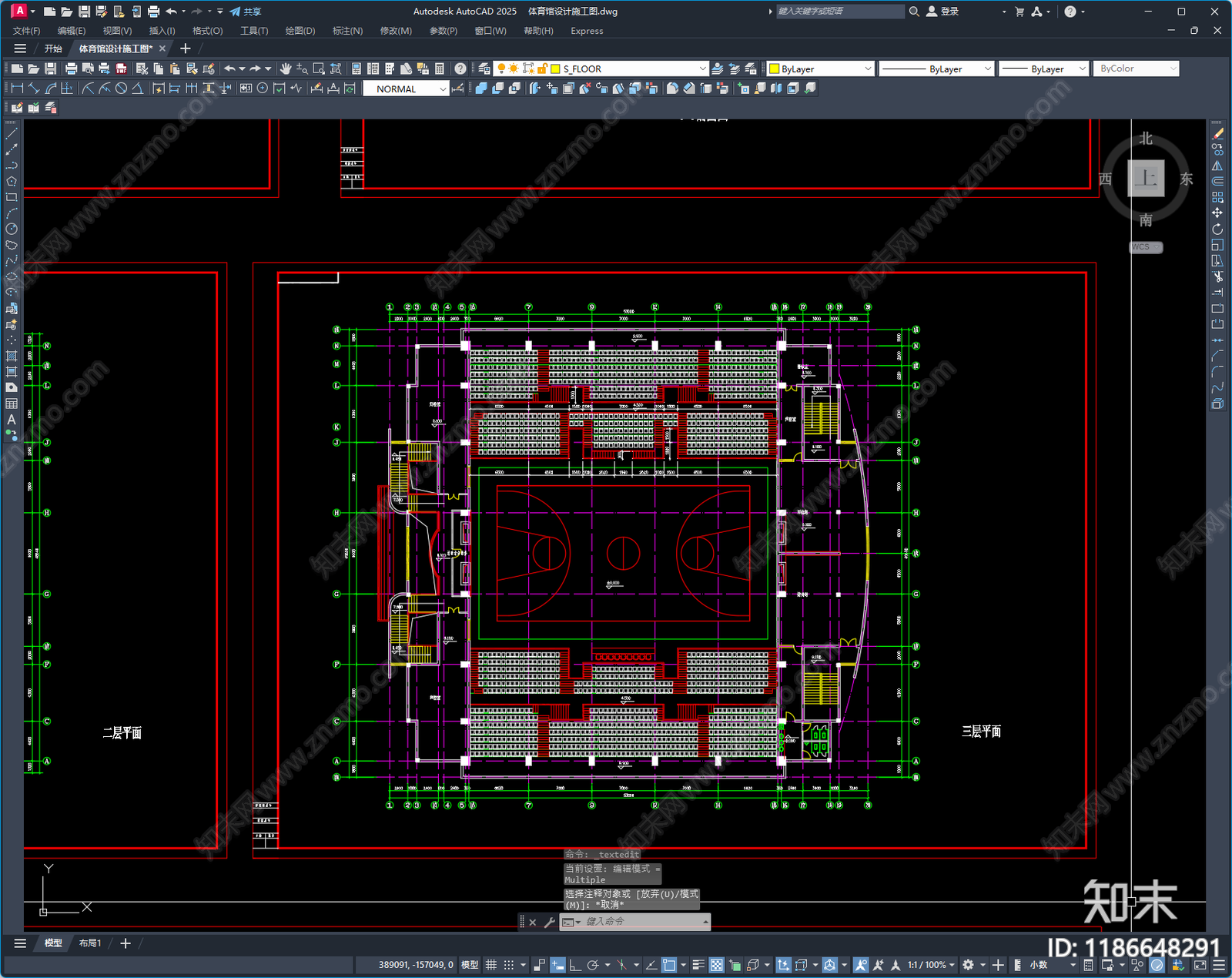
Task: Select the Pan hand tool
Action: (286, 69)
